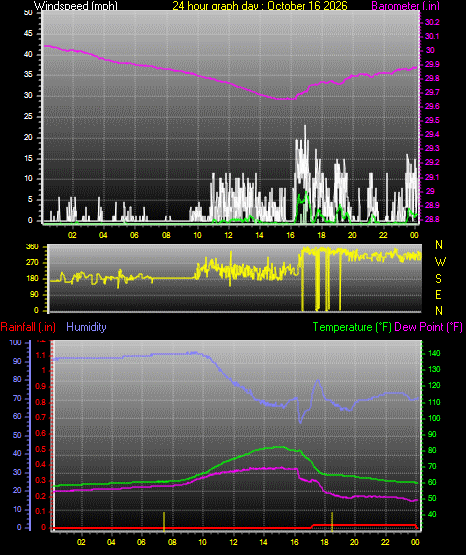
Task: Click the "15" value on windspeed axis
Action: coord(28,158)
